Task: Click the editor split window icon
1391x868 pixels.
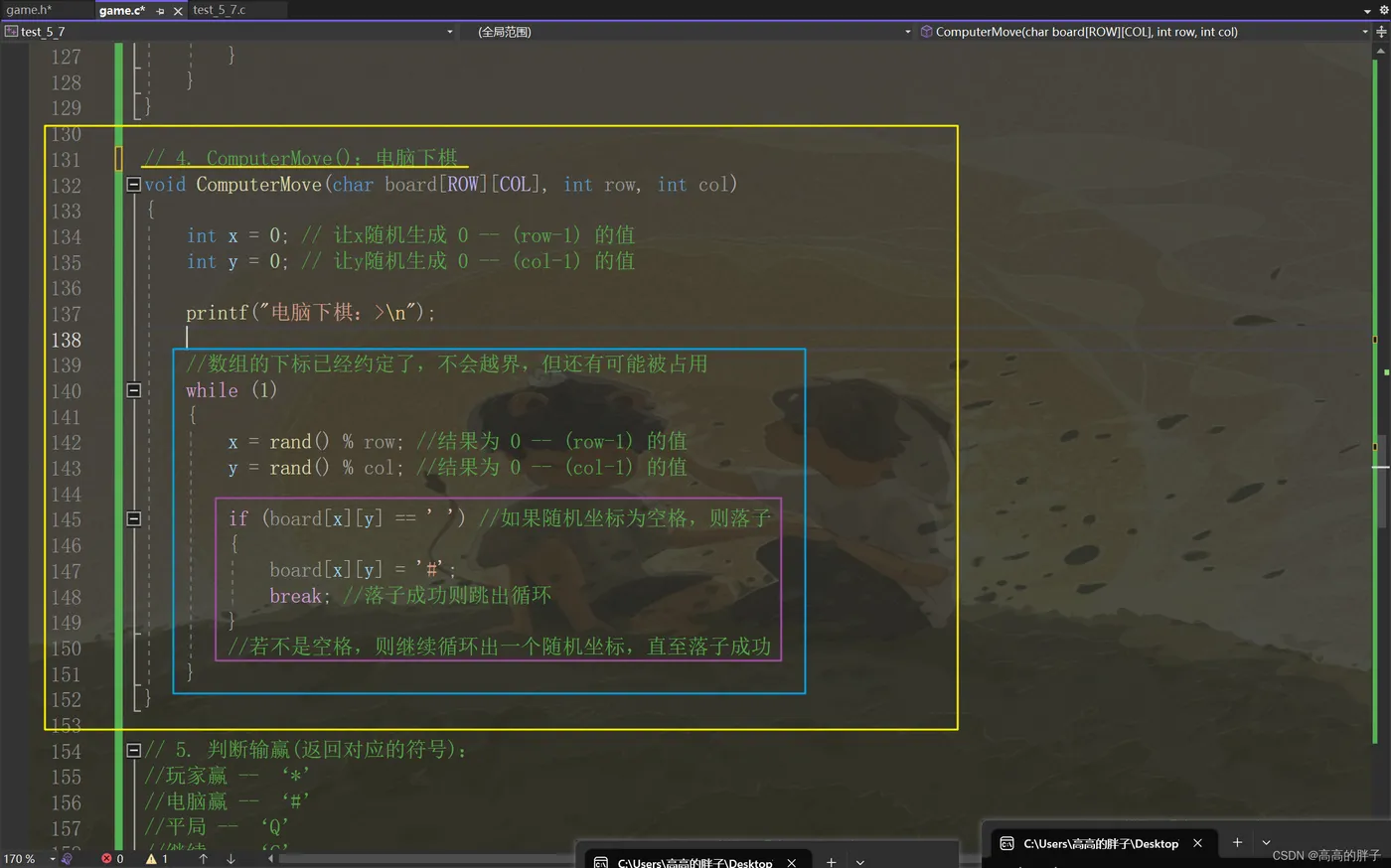Action: tap(1381, 32)
